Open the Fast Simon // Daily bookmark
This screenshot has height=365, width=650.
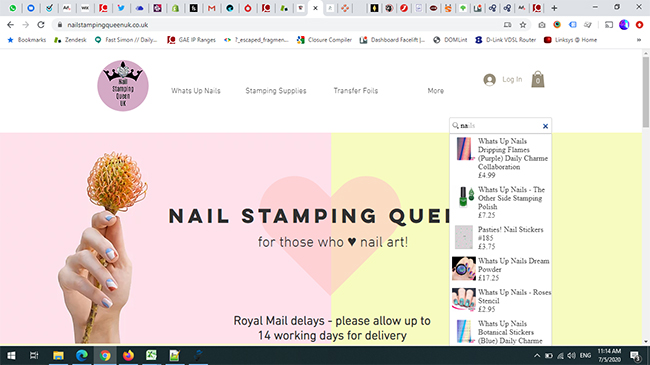tap(126, 40)
